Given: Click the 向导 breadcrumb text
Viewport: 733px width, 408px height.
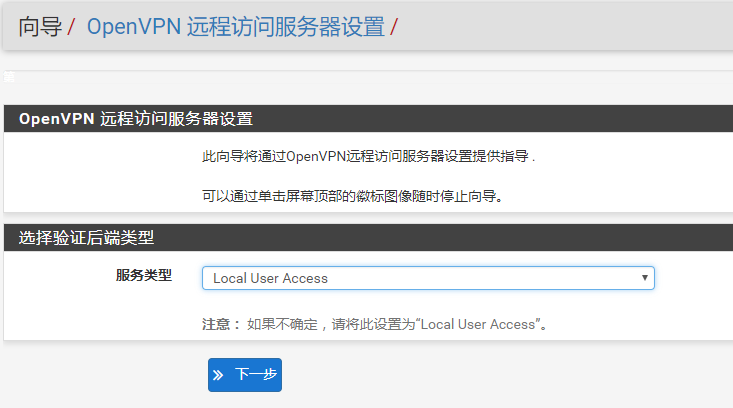Looking at the screenshot, I should [x=40, y=27].
